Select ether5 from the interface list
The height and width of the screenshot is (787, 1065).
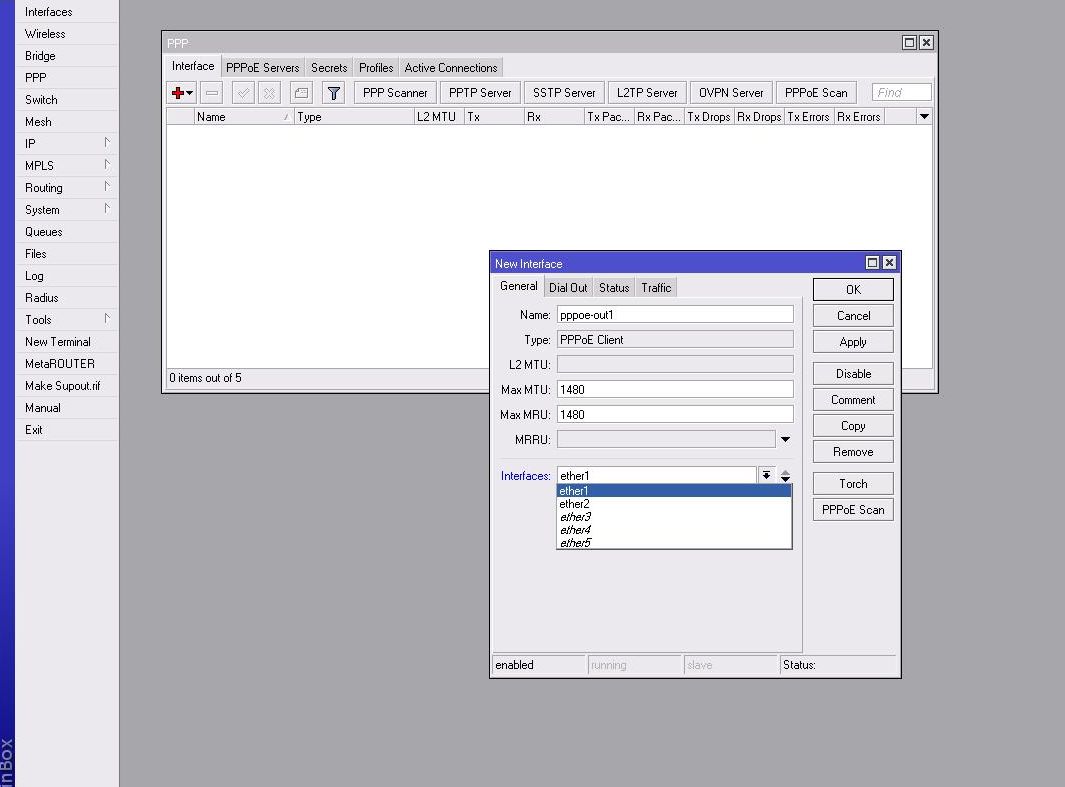pos(674,543)
